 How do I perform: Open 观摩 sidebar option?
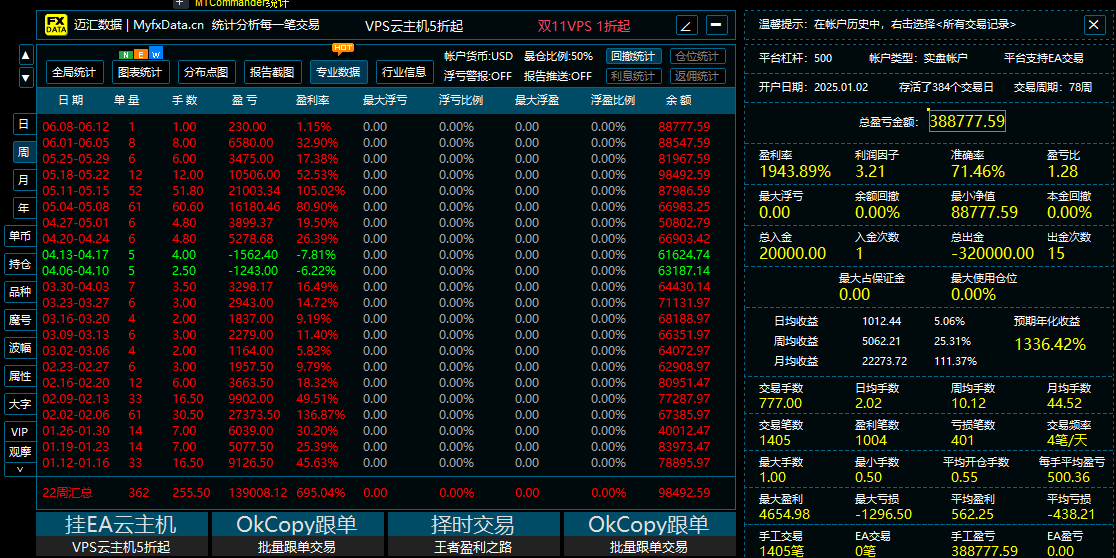20,451
